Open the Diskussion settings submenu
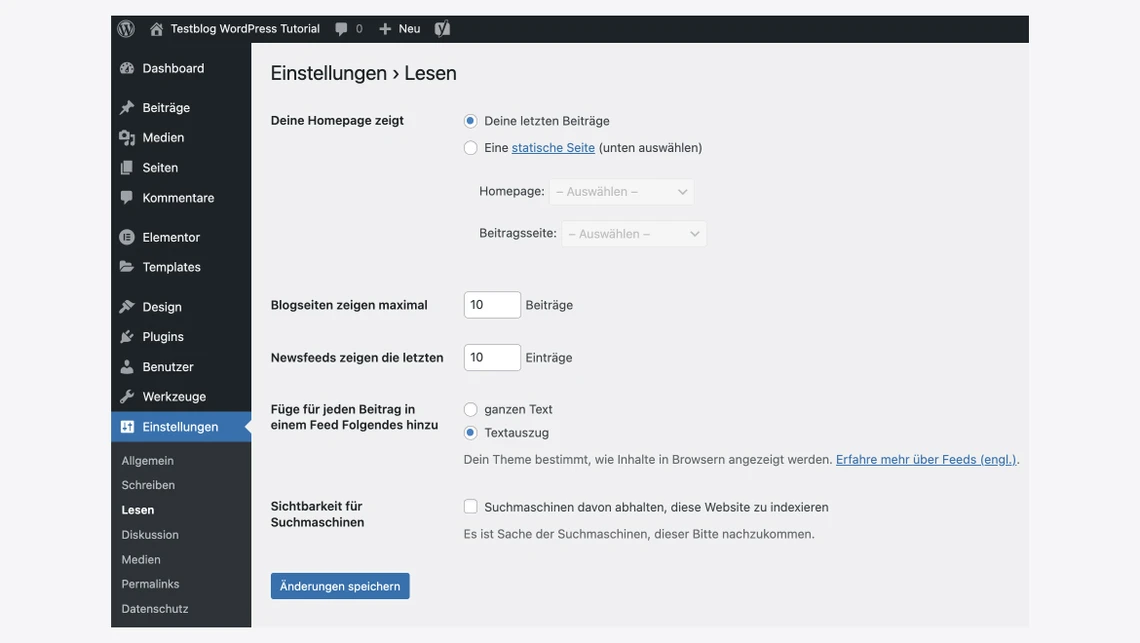 (x=150, y=535)
